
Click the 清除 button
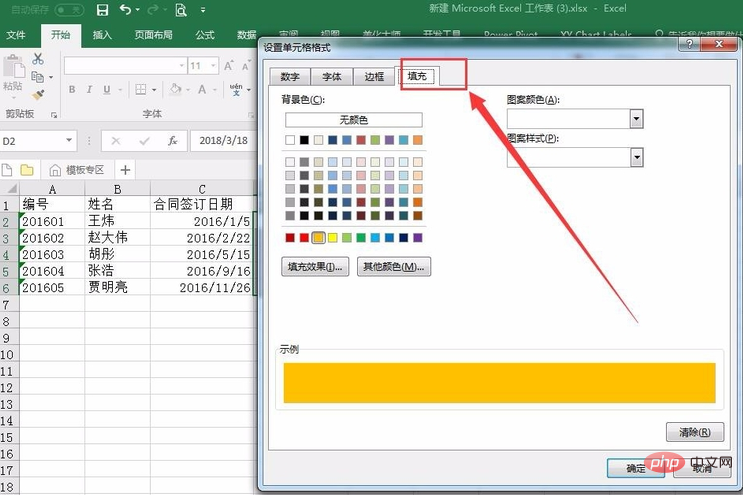click(x=695, y=432)
